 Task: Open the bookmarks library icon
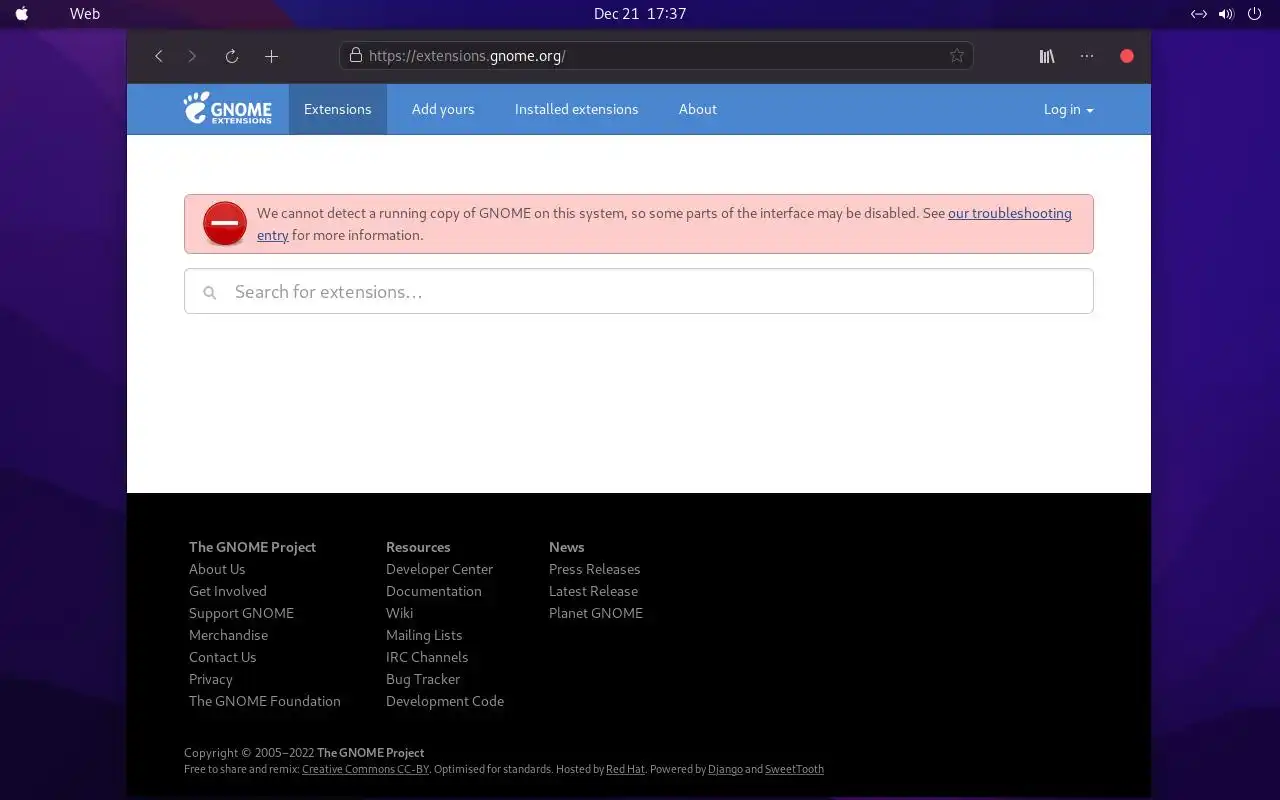point(1047,56)
